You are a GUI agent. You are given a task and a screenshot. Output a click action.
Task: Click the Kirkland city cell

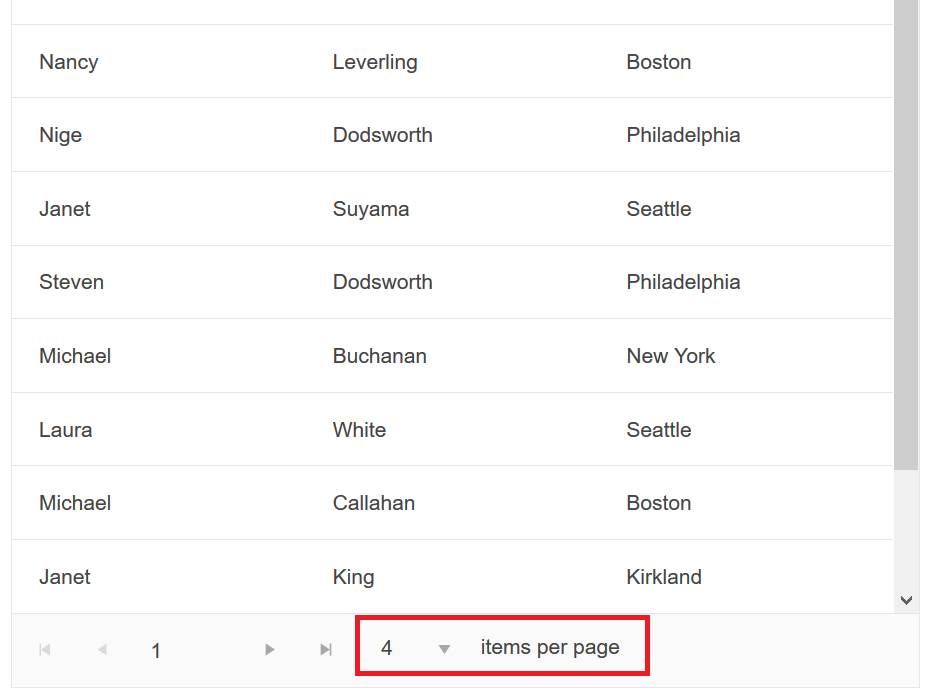[664, 577]
